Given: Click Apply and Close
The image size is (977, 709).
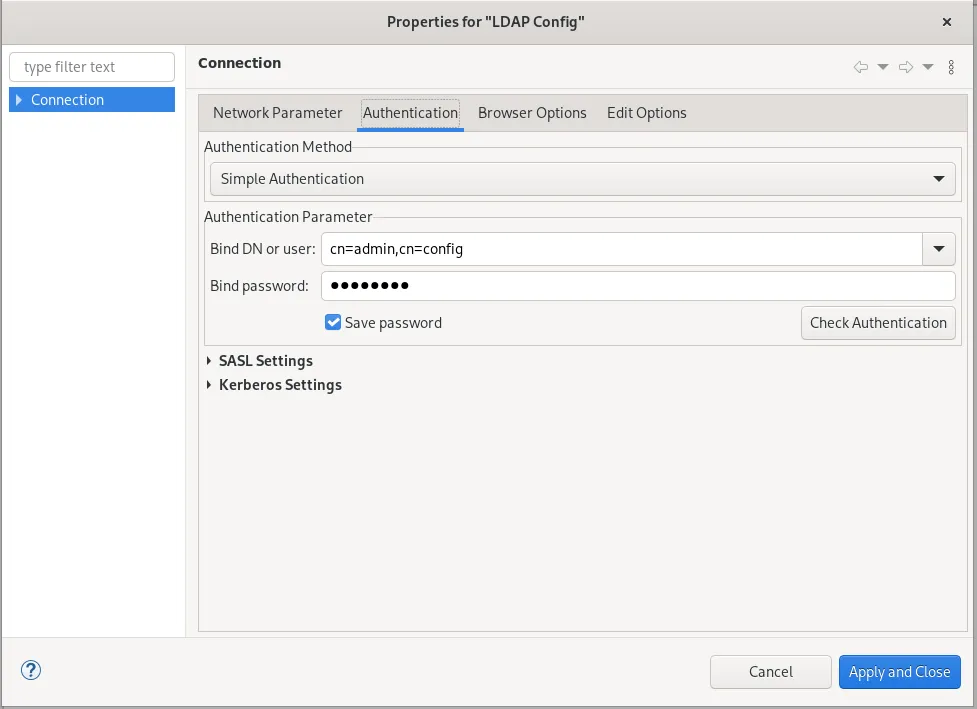Looking at the screenshot, I should tap(899, 671).
